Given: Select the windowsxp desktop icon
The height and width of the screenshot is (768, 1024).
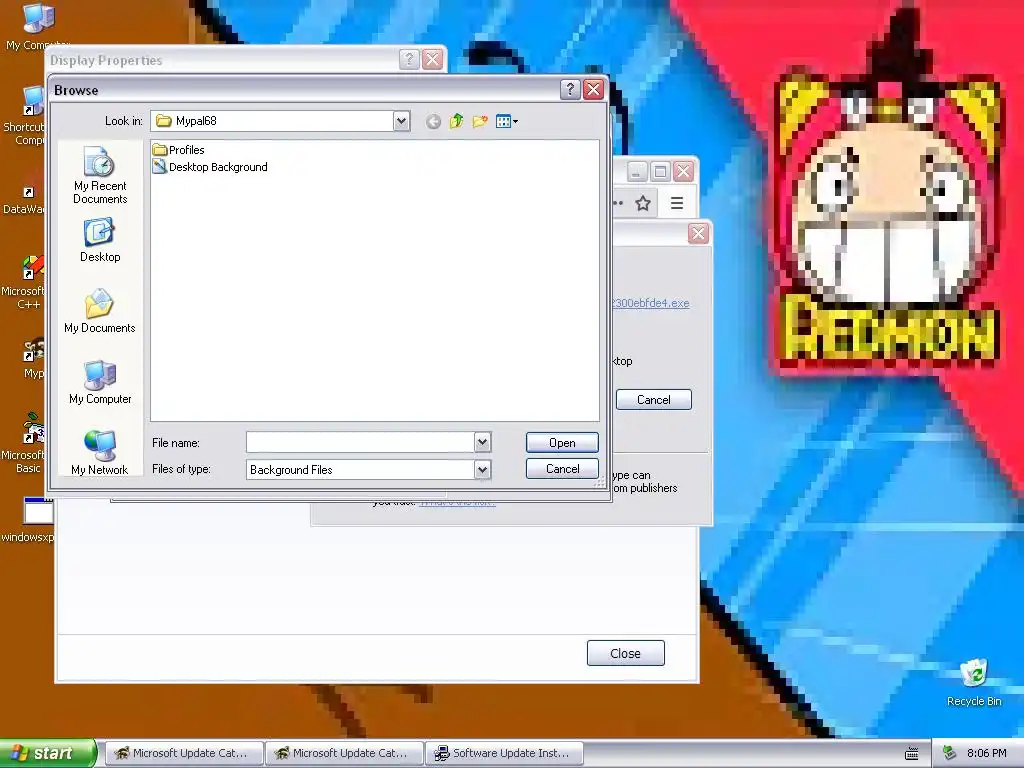Looking at the screenshot, I should 29,520.
